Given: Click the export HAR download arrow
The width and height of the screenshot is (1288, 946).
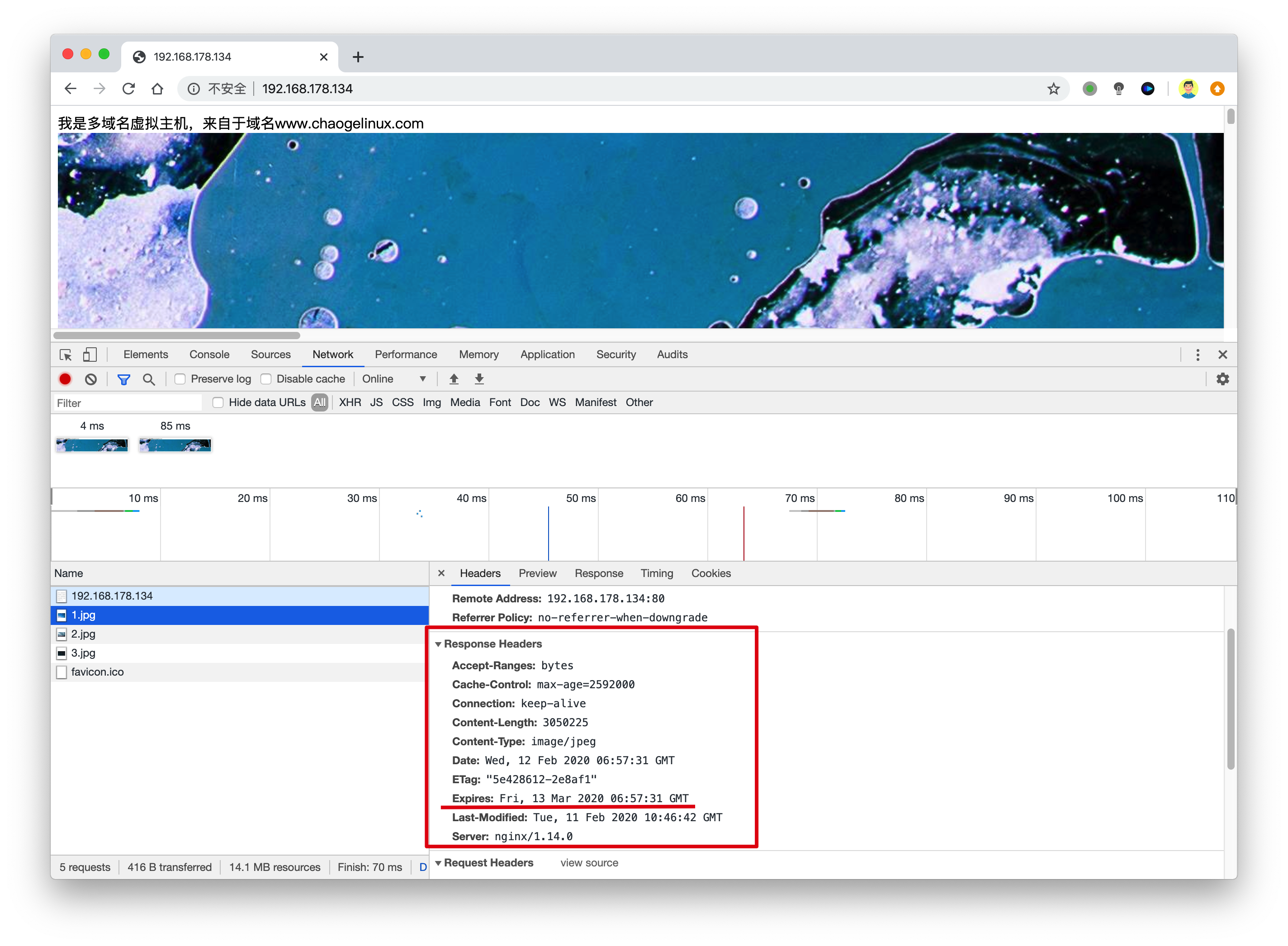Looking at the screenshot, I should [x=480, y=379].
